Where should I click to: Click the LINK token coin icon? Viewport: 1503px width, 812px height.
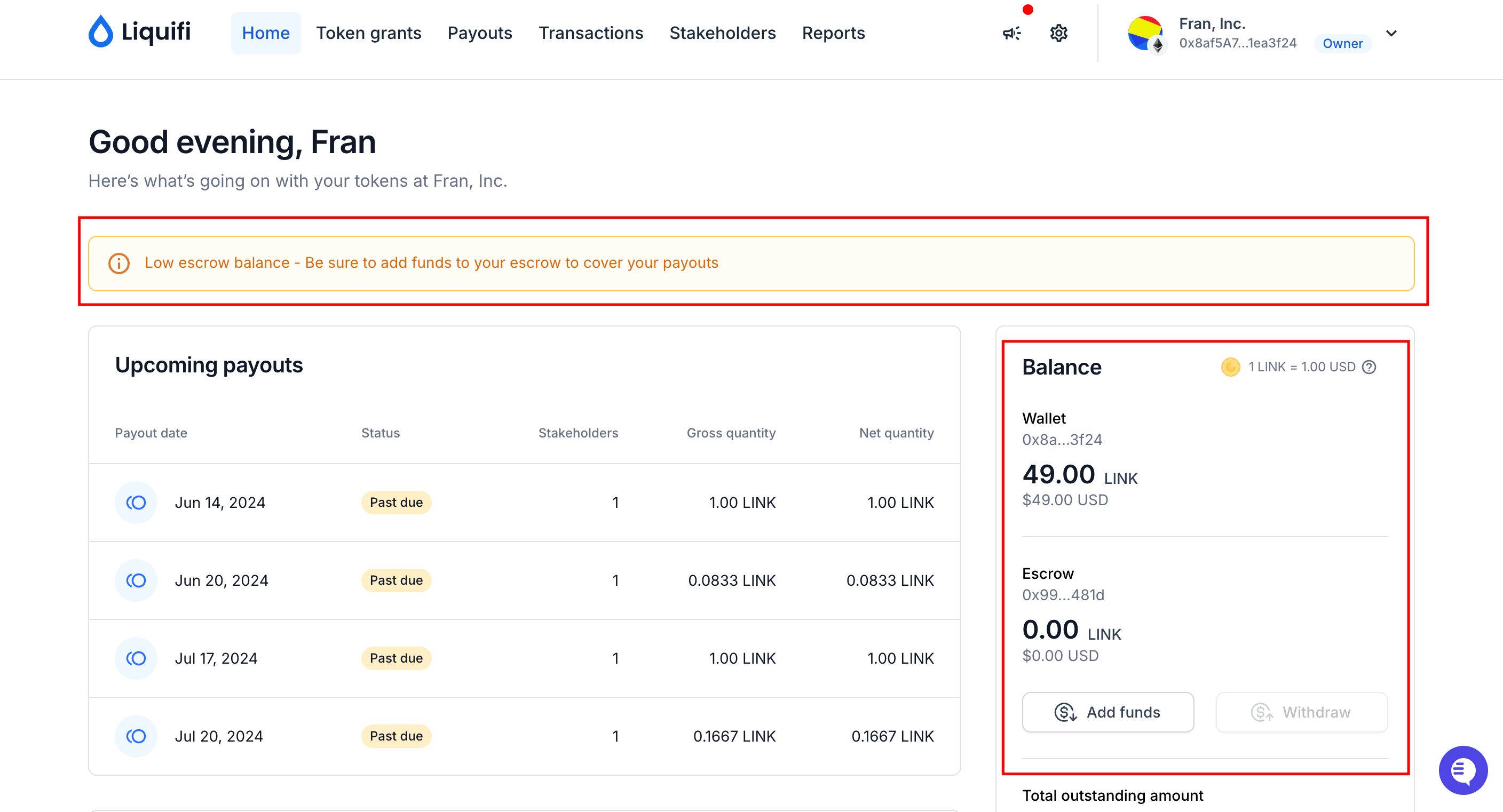click(x=1230, y=367)
